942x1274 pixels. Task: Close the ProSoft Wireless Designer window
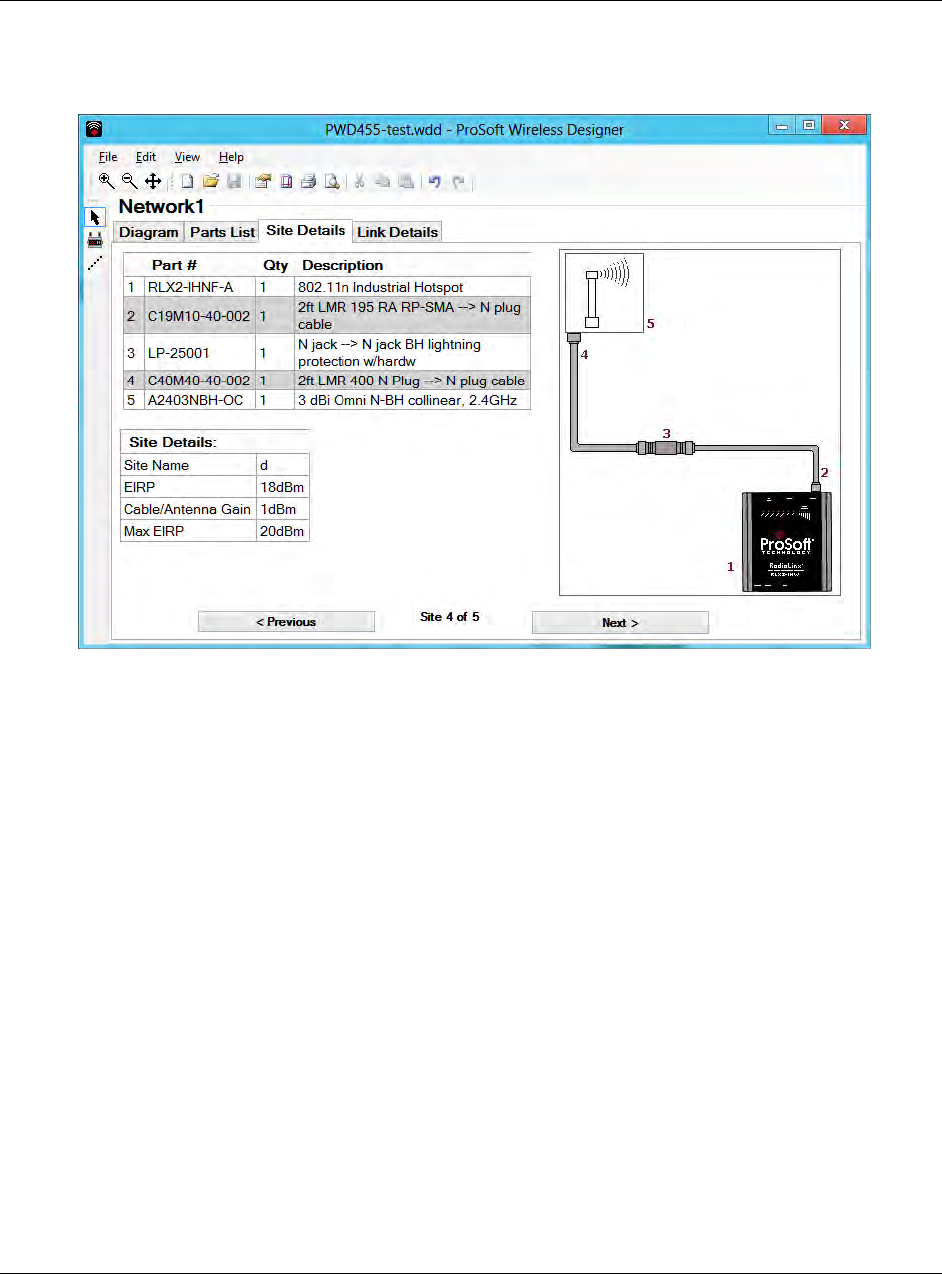point(843,125)
